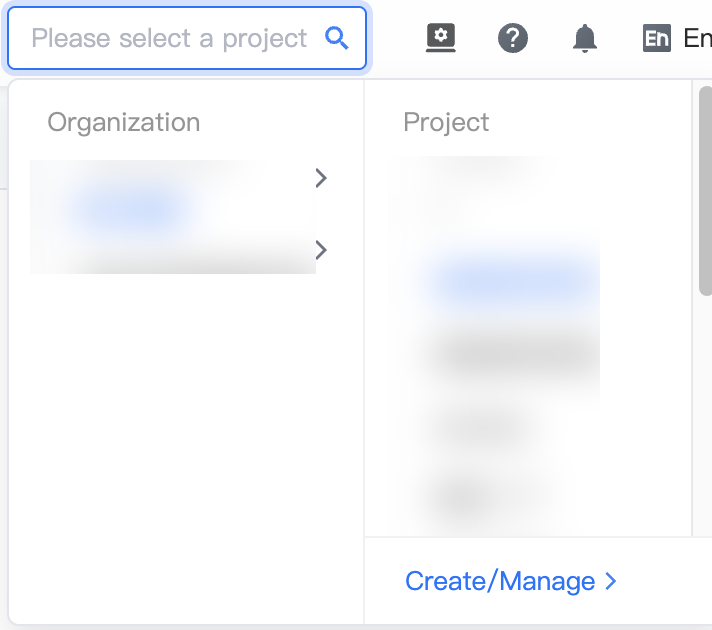Click the project list vertical scrollbar thumb

(x=706, y=191)
